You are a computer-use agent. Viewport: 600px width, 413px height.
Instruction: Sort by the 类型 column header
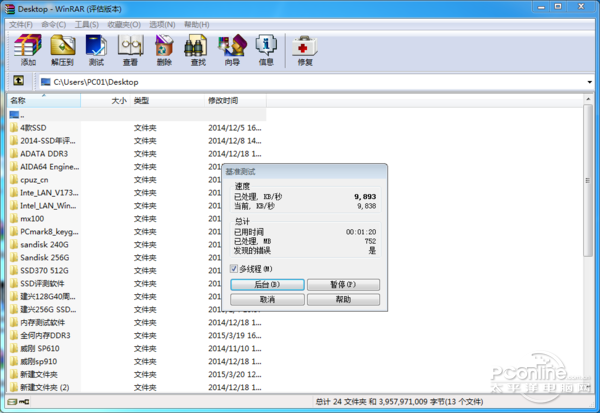[167, 101]
